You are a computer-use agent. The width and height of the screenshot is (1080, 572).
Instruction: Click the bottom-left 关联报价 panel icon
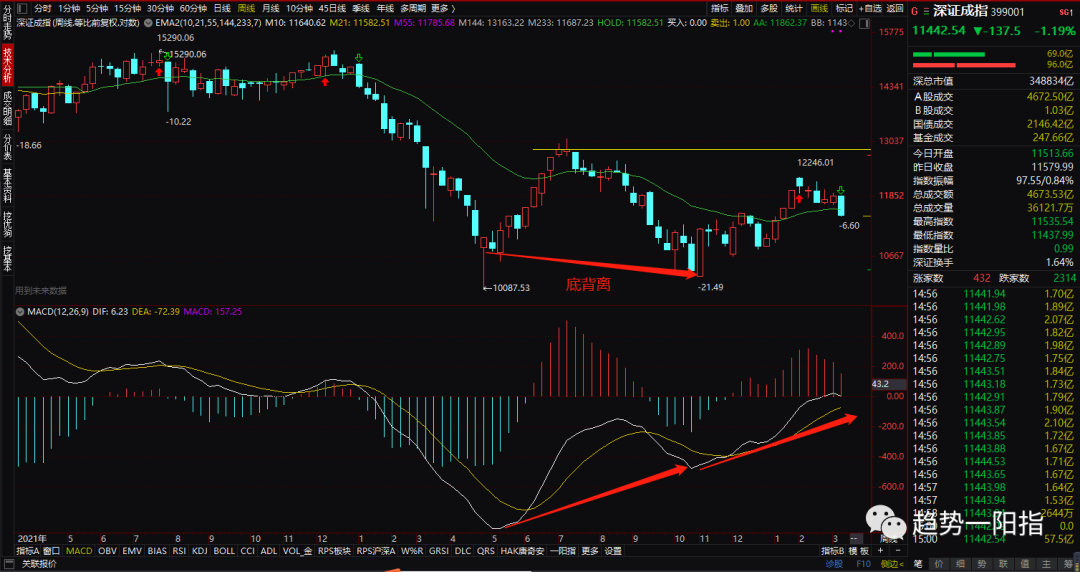tap(8, 564)
